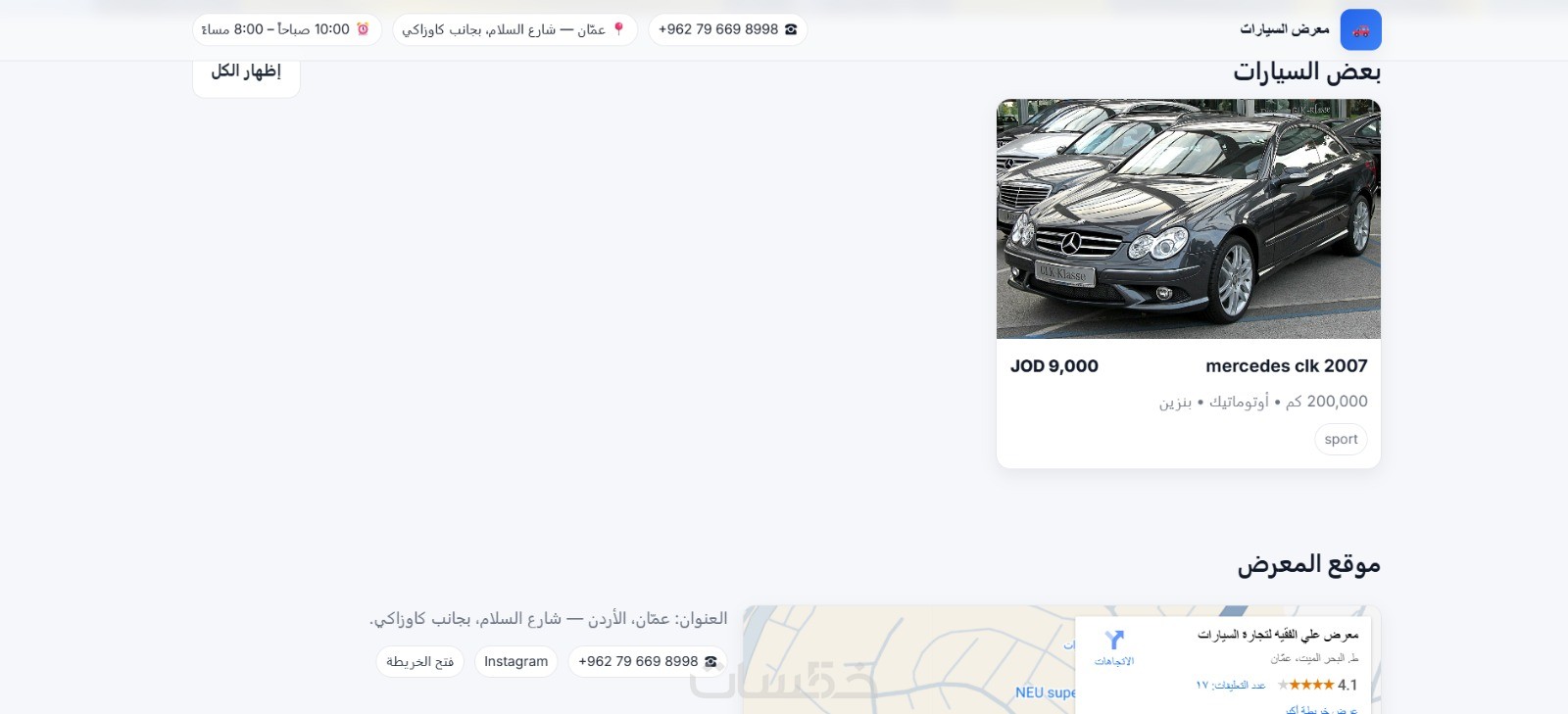Click the موقع المعرض section heading
This screenshot has height=714, width=1568.
pyautogui.click(x=1308, y=564)
